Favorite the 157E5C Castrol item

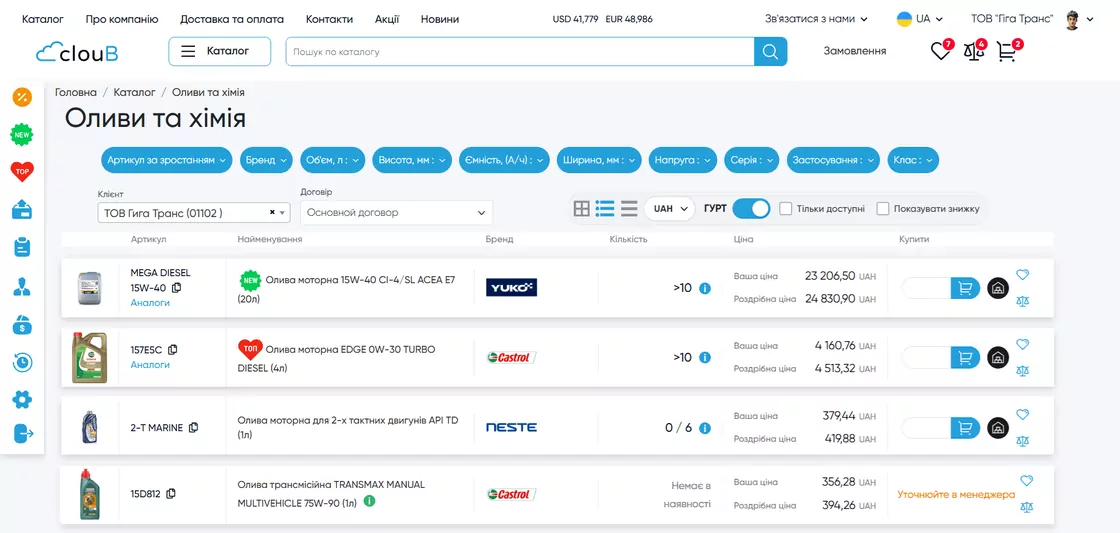[x=1022, y=344]
